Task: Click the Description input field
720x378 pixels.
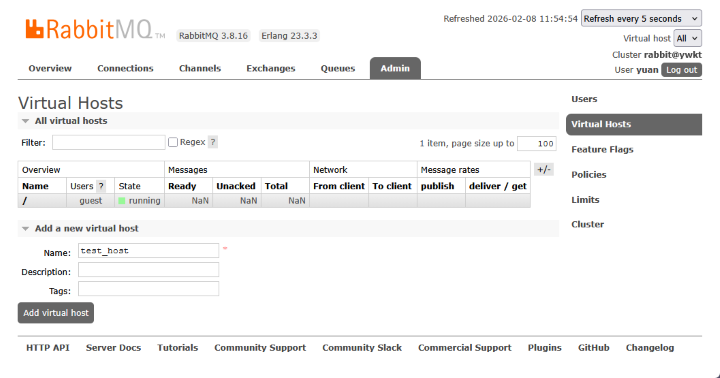Action: [x=148, y=270]
